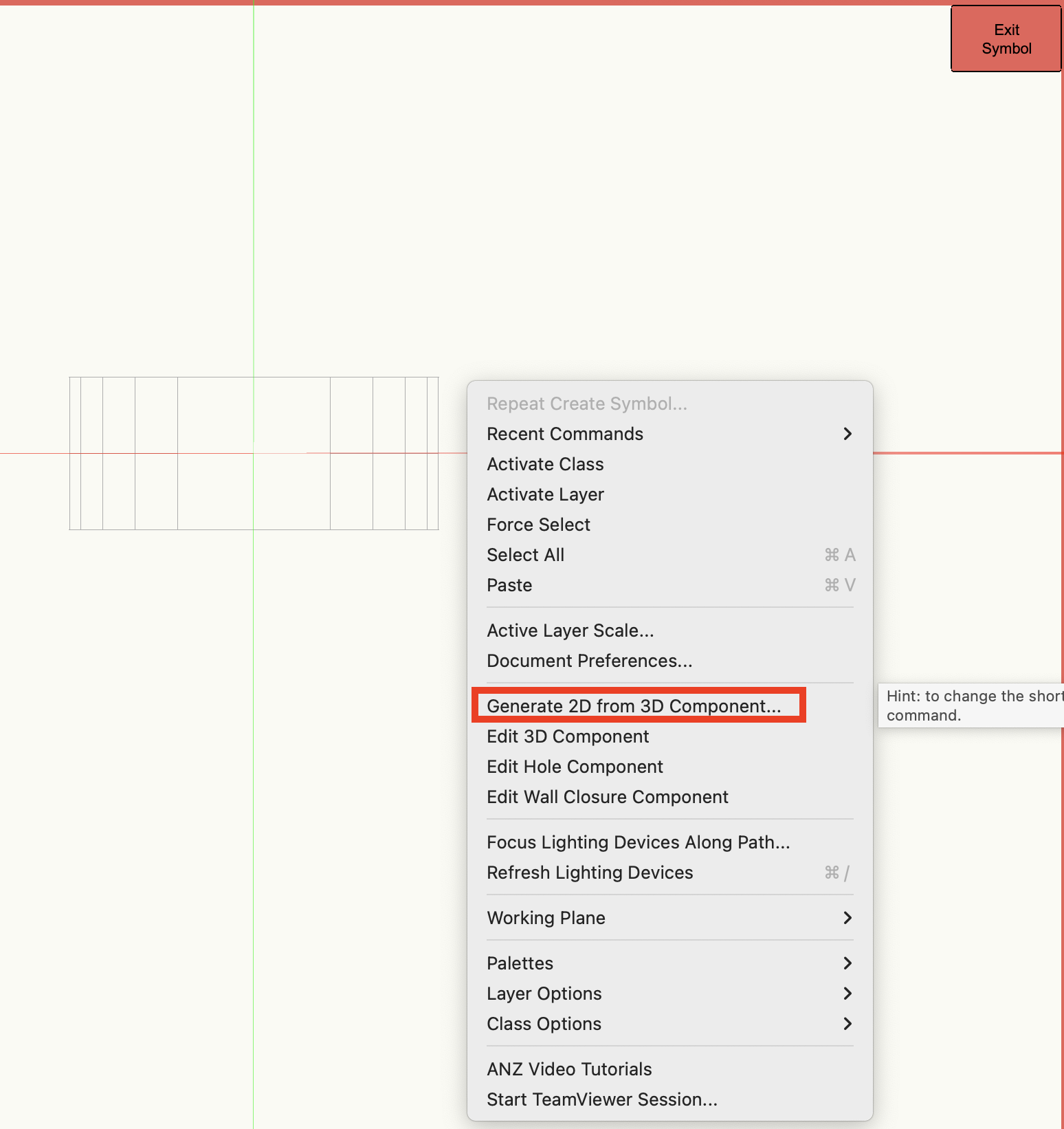
Task: Click the Exit Symbol button
Action: pyautogui.click(x=1006, y=39)
